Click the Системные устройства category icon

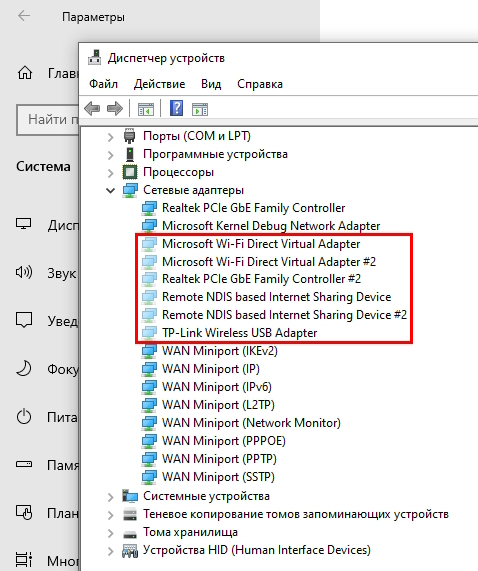tap(130, 496)
